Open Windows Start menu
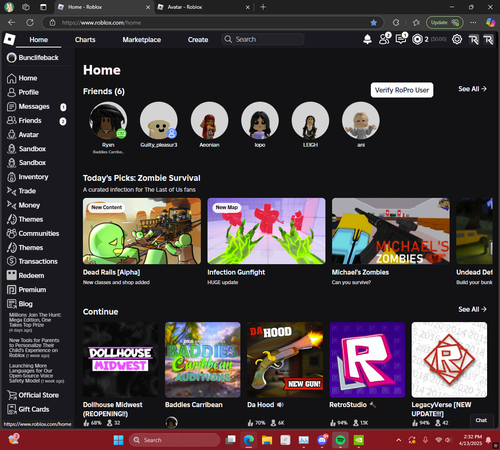This screenshot has height=450, width=500. (118, 440)
